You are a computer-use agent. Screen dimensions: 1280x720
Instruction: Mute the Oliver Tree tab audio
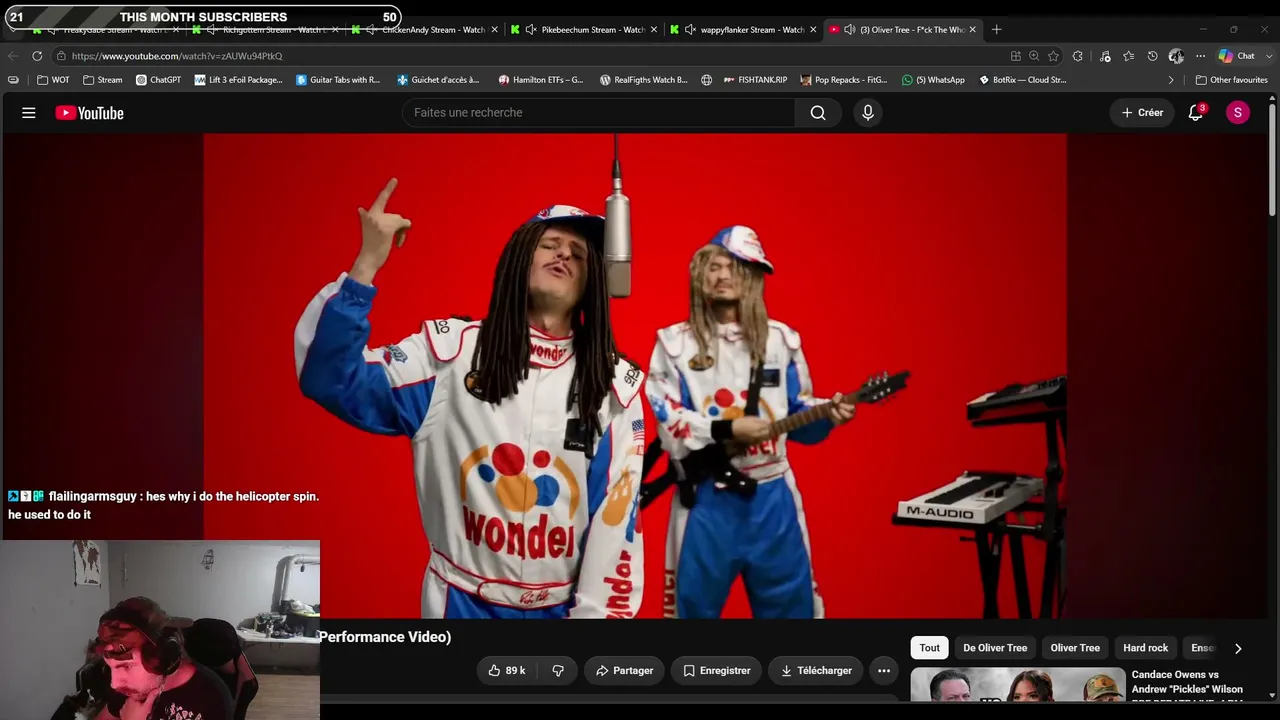pos(849,30)
